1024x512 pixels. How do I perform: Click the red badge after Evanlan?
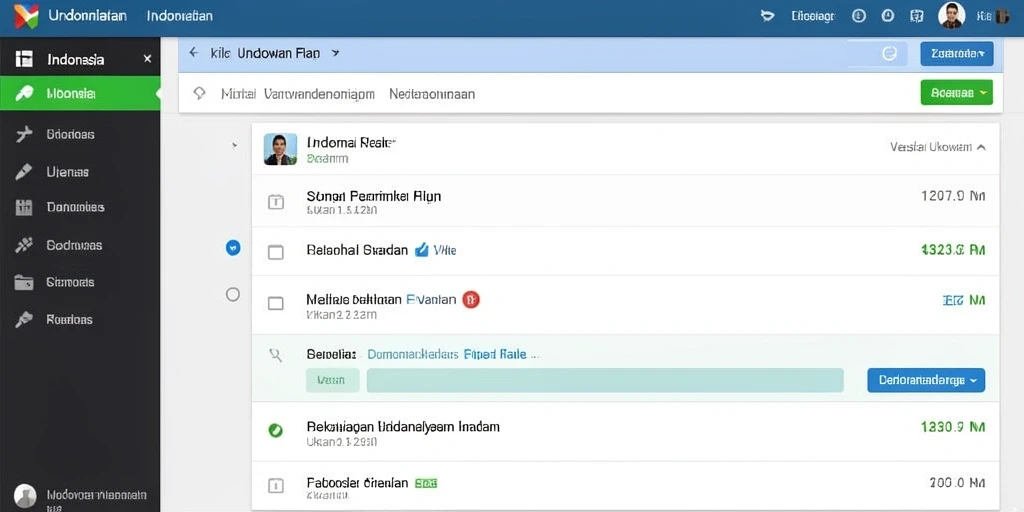pos(471,300)
